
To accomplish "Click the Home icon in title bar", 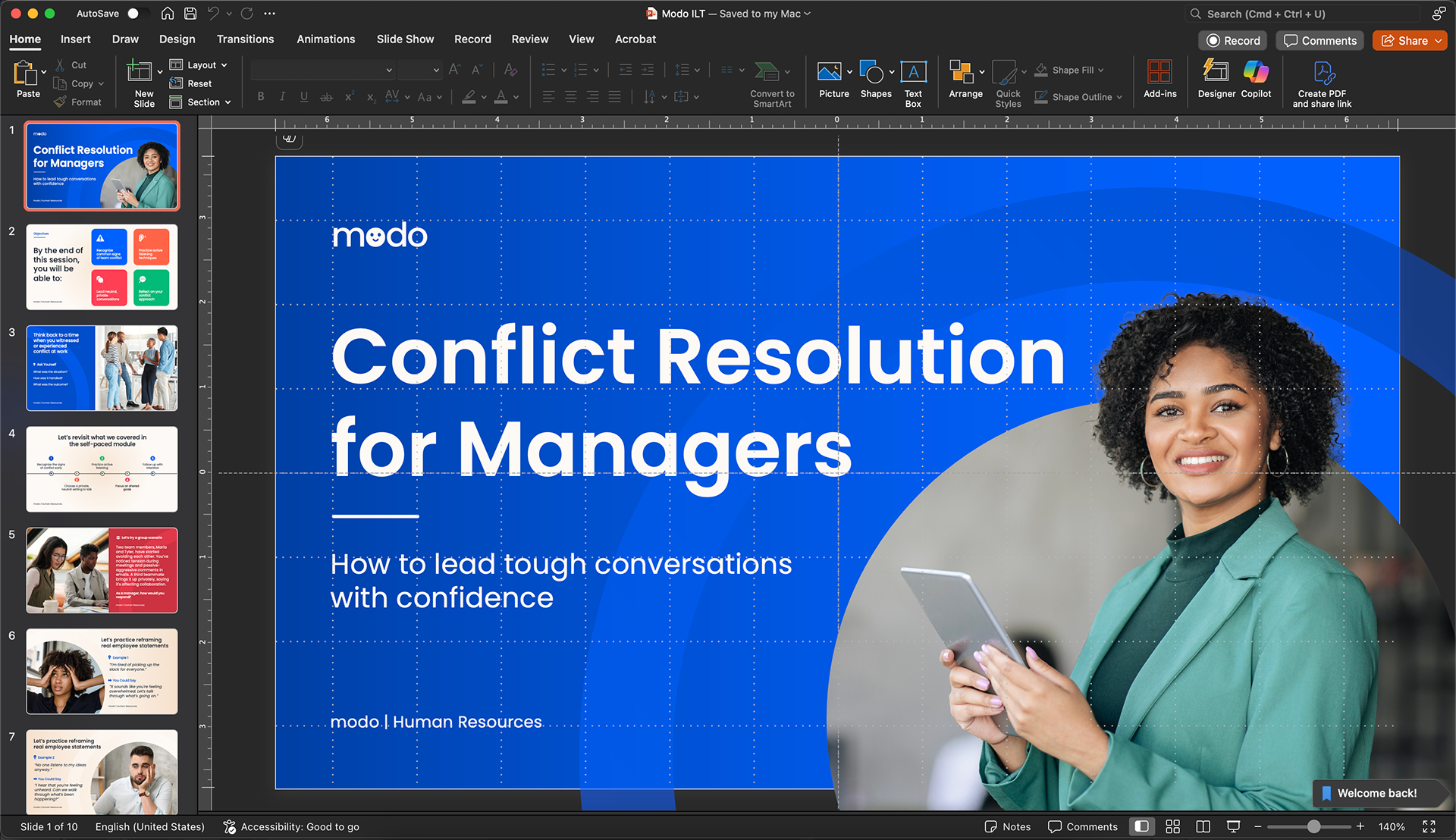I will [x=168, y=14].
